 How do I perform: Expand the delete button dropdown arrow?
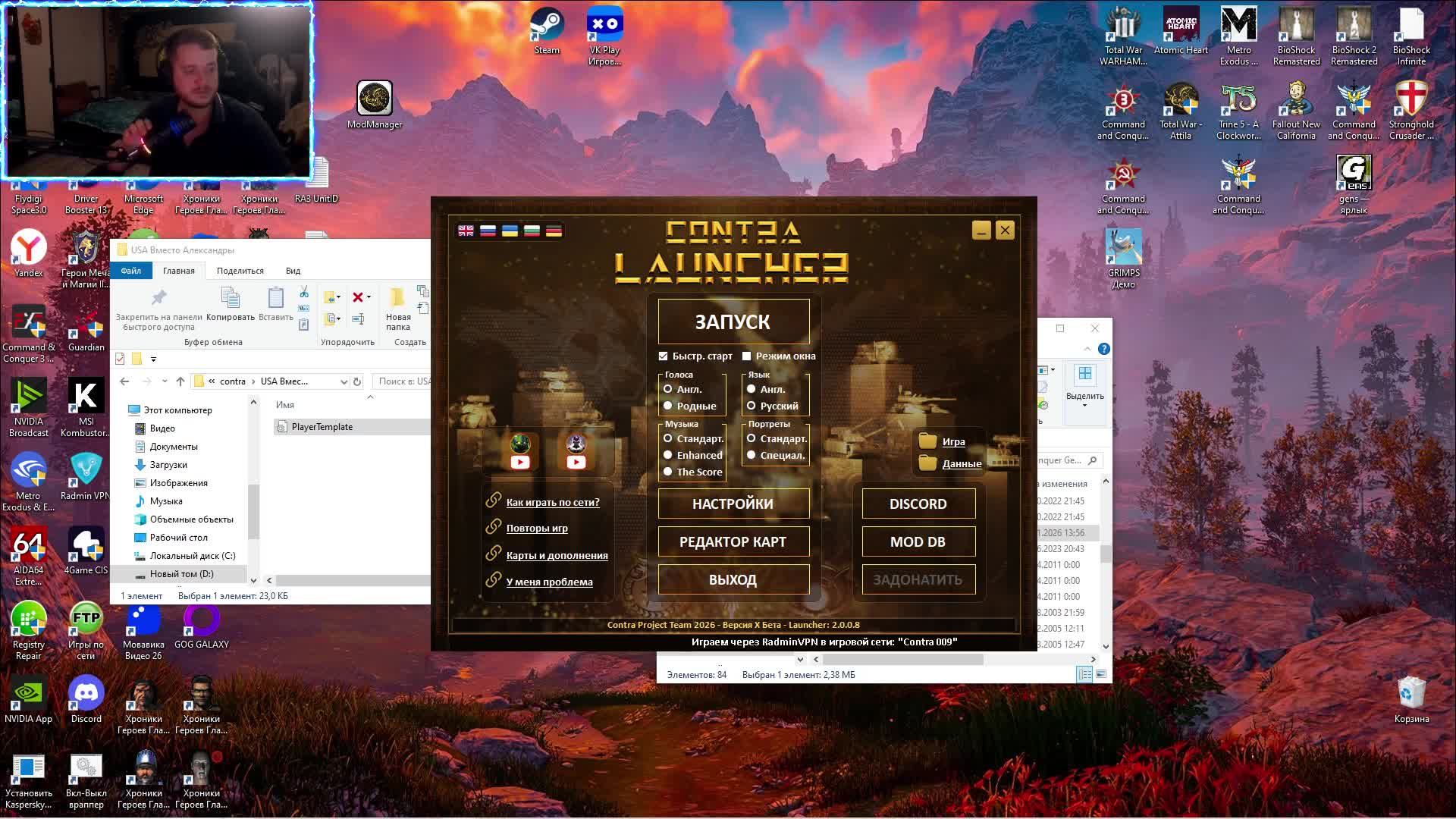[x=369, y=298]
